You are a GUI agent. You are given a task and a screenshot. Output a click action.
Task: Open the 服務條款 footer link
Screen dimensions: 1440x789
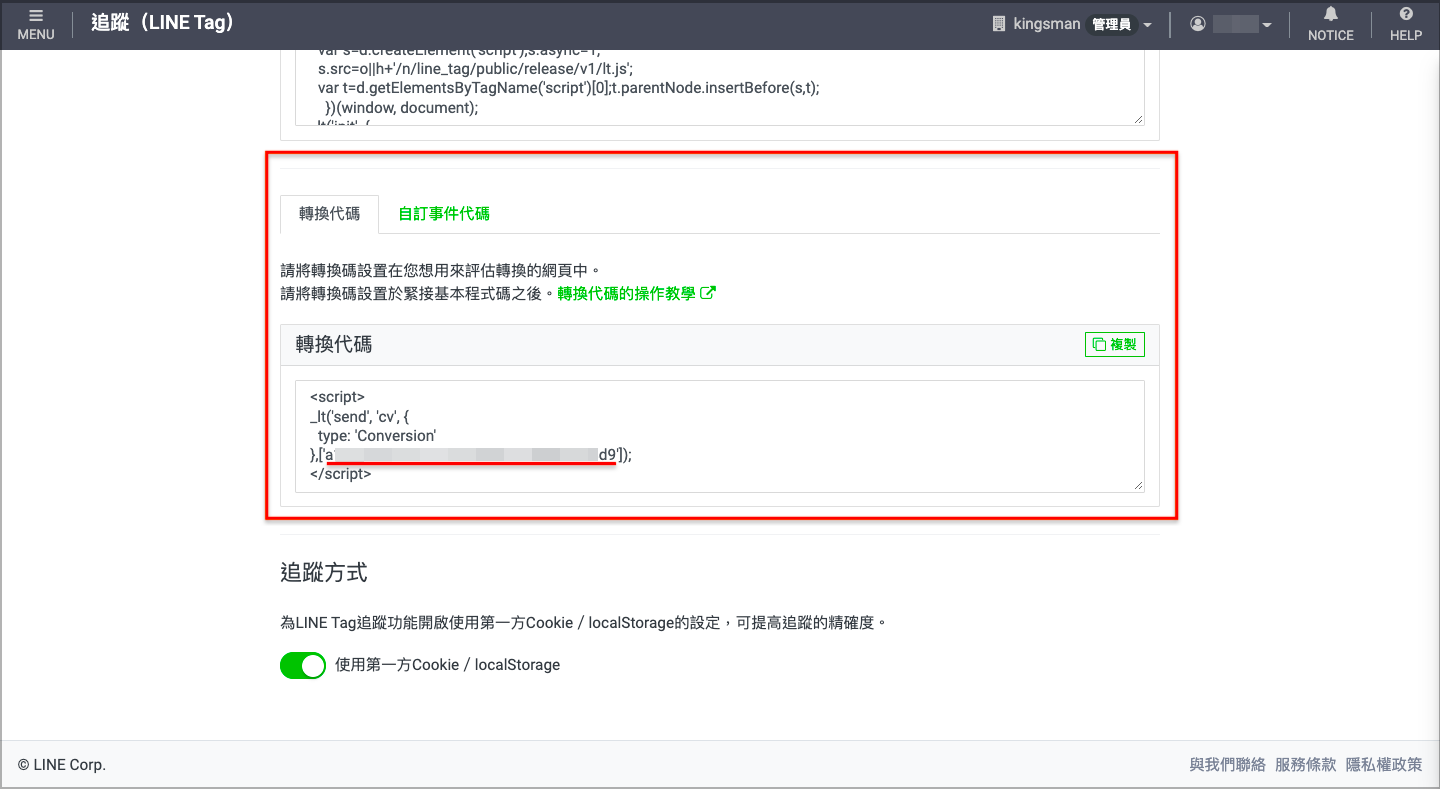click(1305, 765)
